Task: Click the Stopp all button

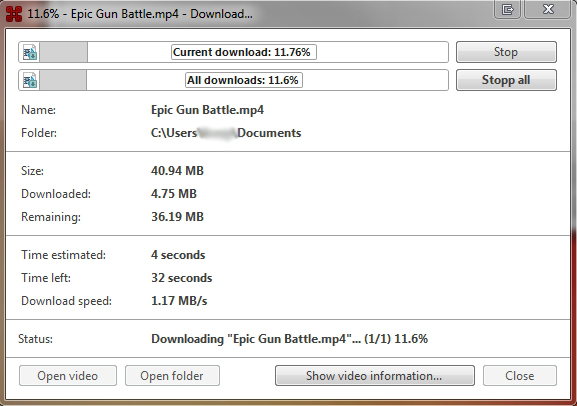Action: pyautogui.click(x=506, y=80)
